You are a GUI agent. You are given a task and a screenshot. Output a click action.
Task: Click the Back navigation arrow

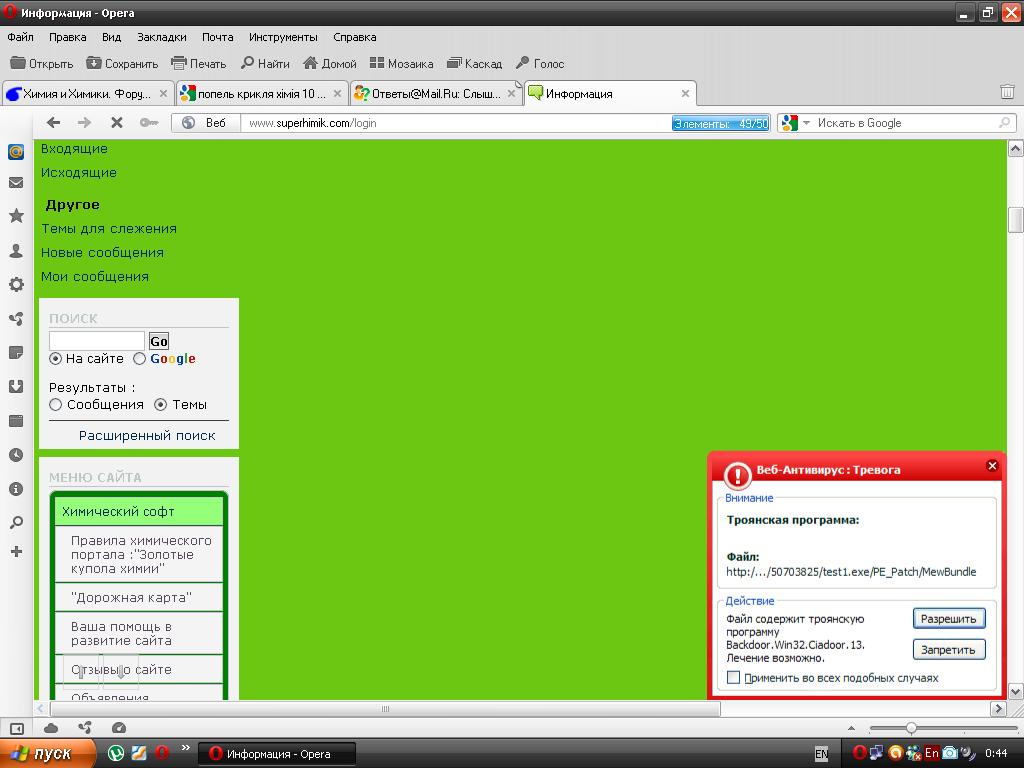click(x=53, y=123)
